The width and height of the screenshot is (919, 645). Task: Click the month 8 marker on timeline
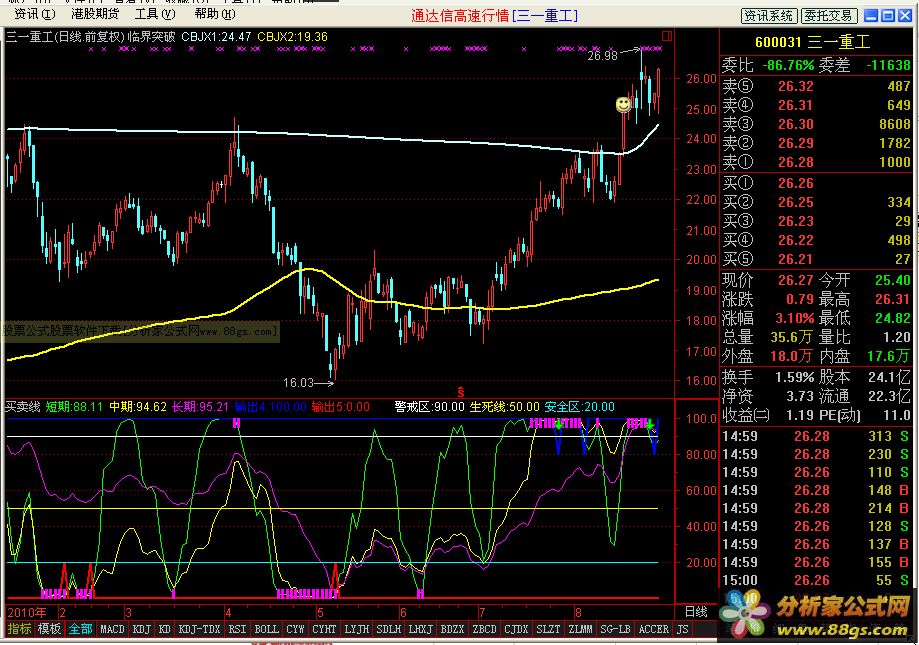[x=578, y=613]
